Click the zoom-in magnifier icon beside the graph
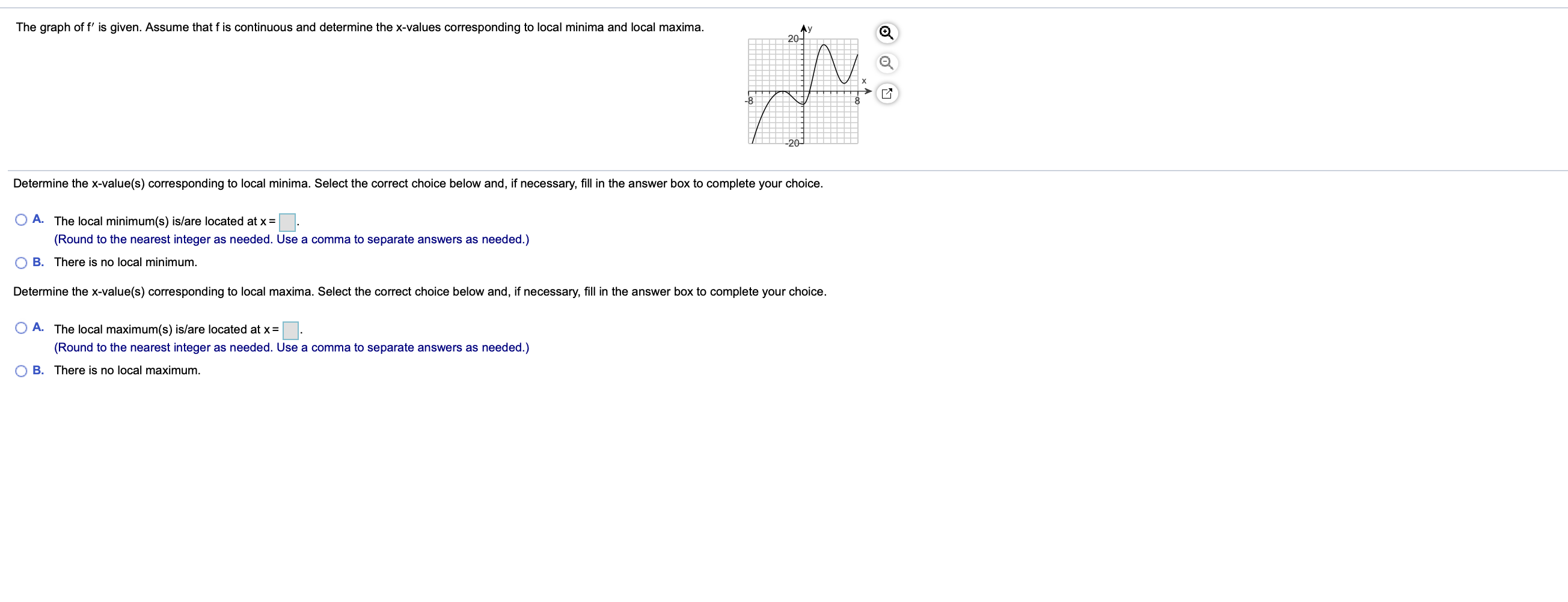 pos(886,34)
